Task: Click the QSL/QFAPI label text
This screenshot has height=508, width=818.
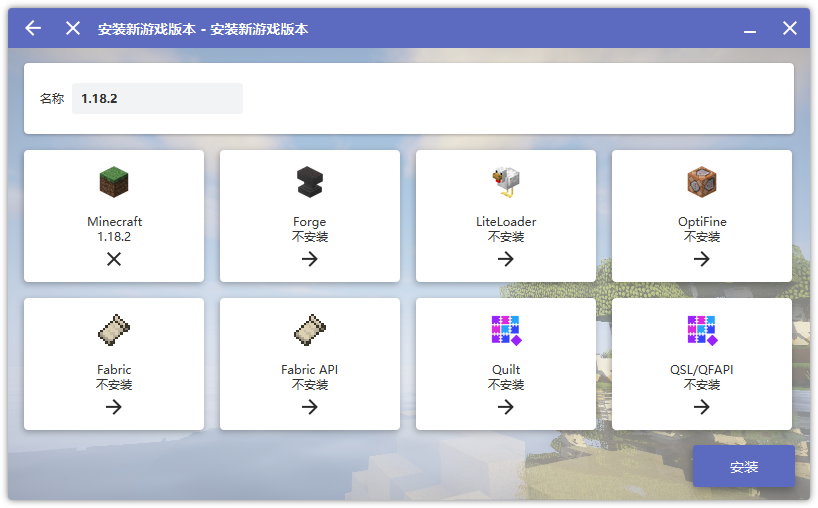Action: pyautogui.click(x=702, y=370)
